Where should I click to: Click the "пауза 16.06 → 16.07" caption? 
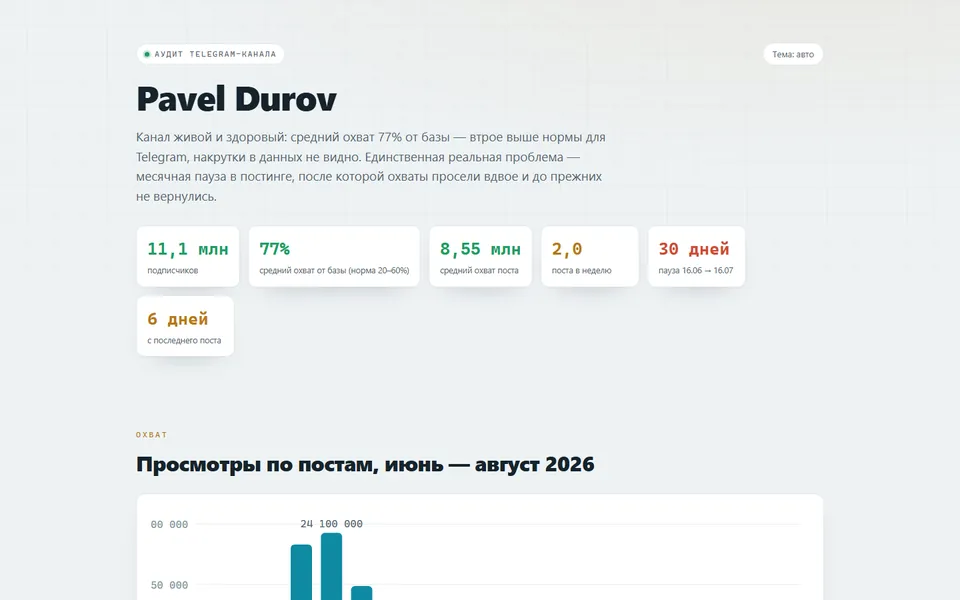click(x=696, y=271)
